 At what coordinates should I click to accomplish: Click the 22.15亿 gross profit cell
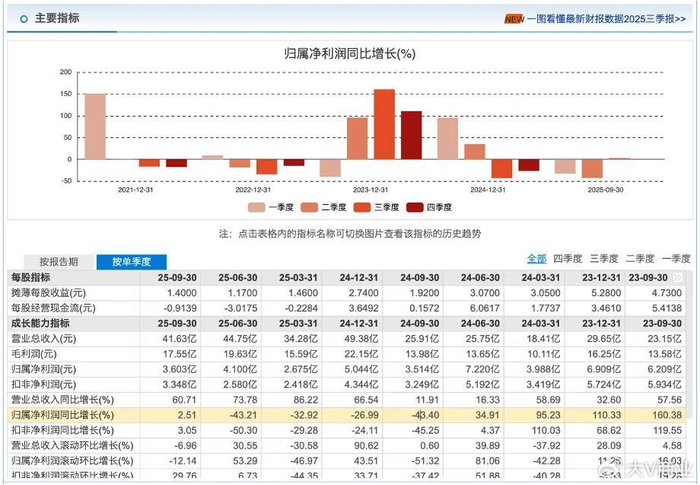pos(361,354)
